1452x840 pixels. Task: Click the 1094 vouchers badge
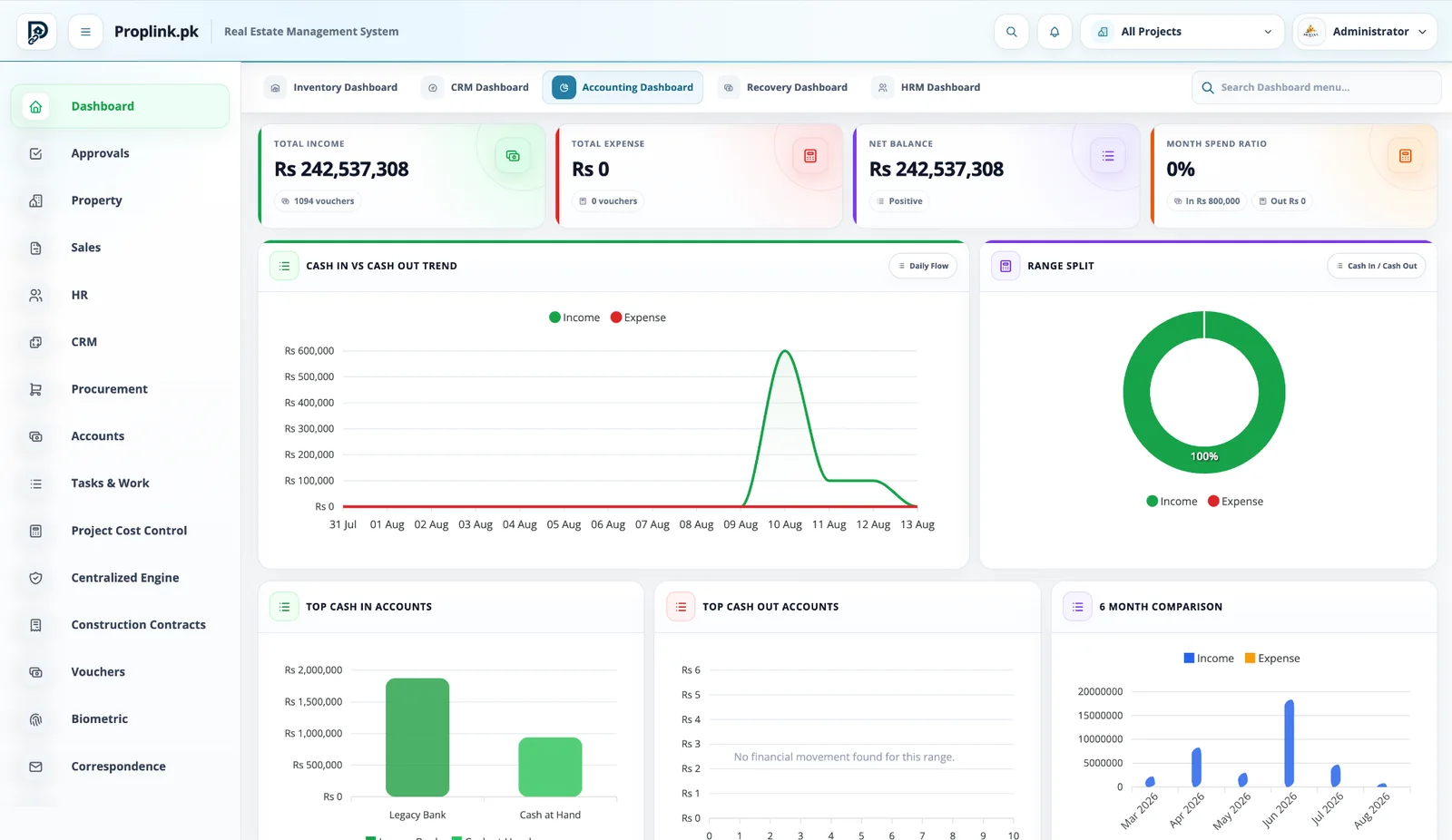(318, 201)
